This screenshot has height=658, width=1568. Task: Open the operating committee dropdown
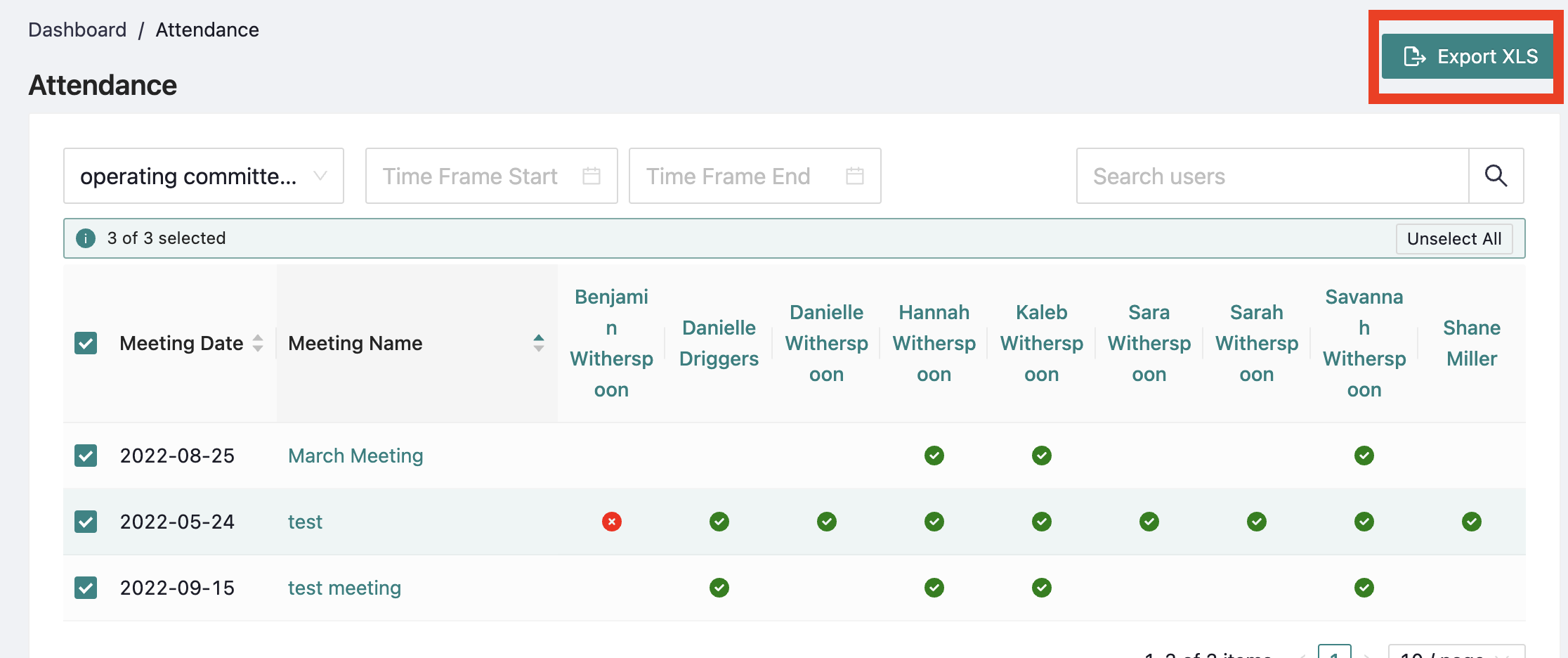point(203,176)
